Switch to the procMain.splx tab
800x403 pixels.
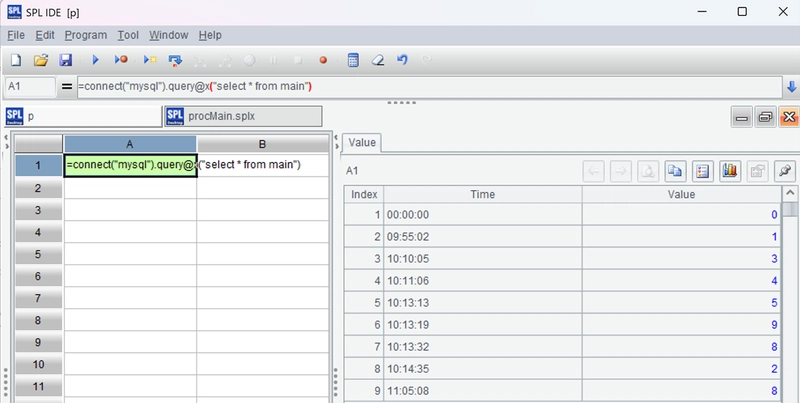point(243,116)
